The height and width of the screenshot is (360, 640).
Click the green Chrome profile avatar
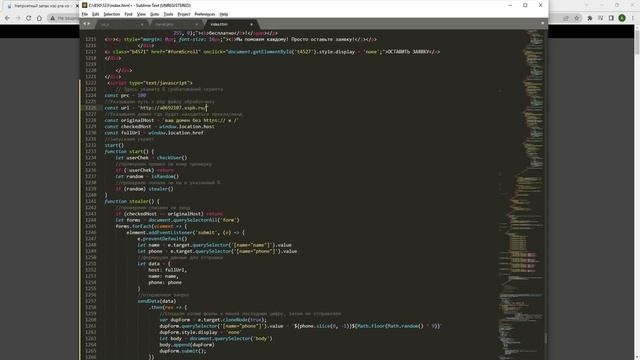tap(622, 18)
